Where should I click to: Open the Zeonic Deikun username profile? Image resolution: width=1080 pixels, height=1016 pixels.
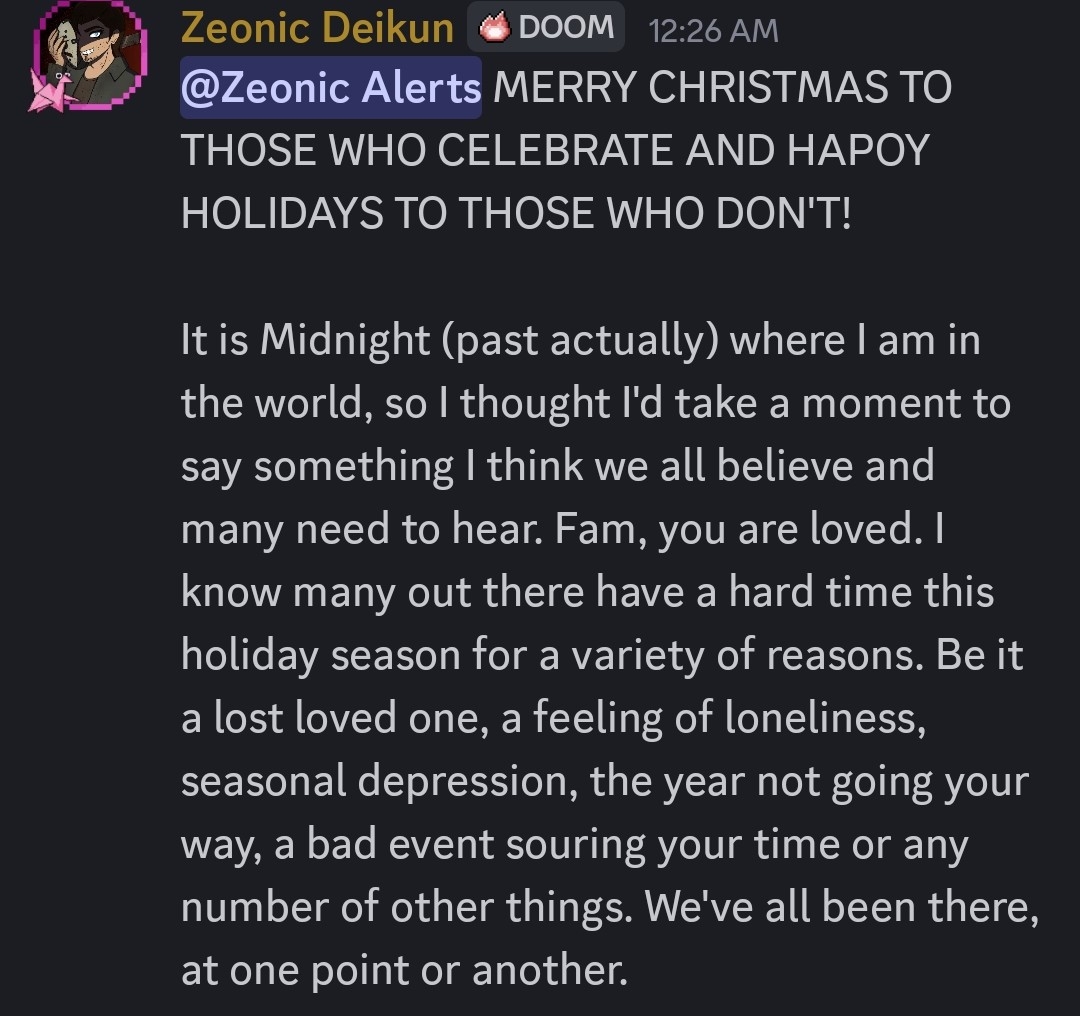point(317,29)
